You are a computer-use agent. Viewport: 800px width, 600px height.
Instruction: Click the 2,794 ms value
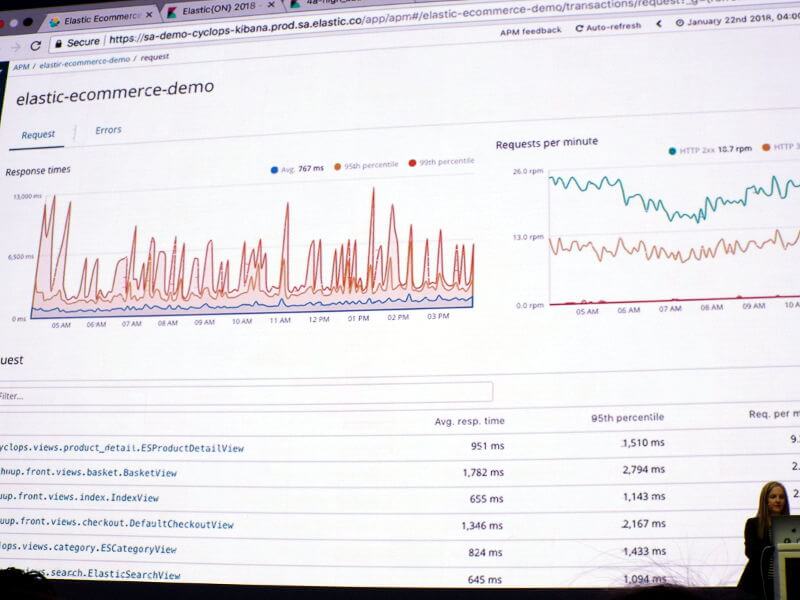pyautogui.click(x=643, y=469)
